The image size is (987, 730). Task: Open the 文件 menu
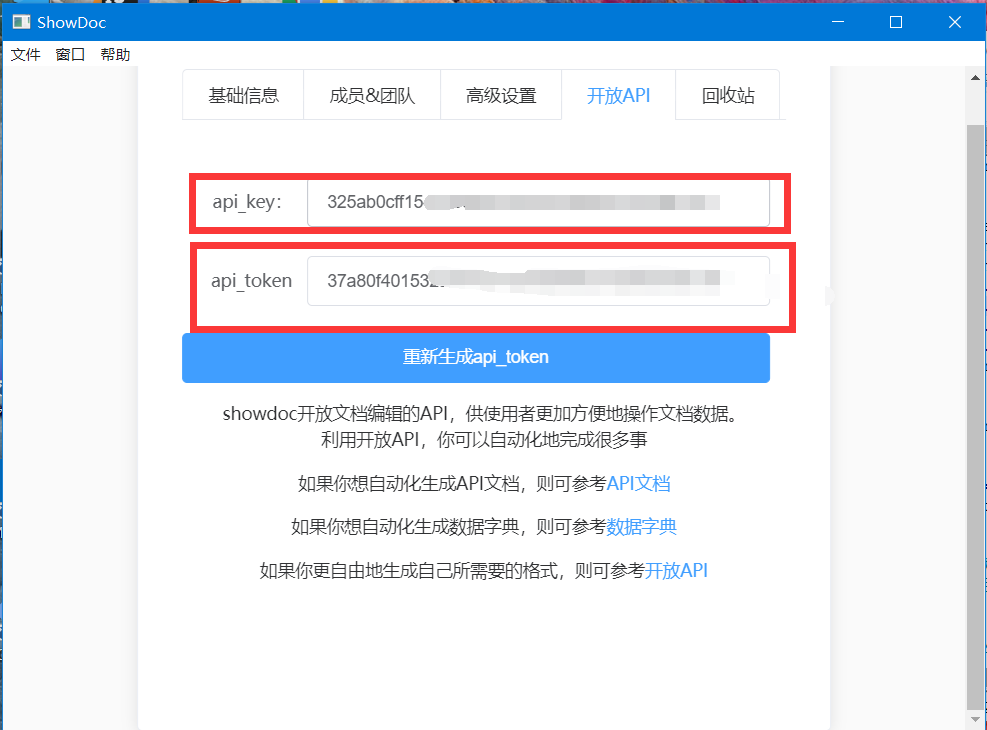point(26,55)
